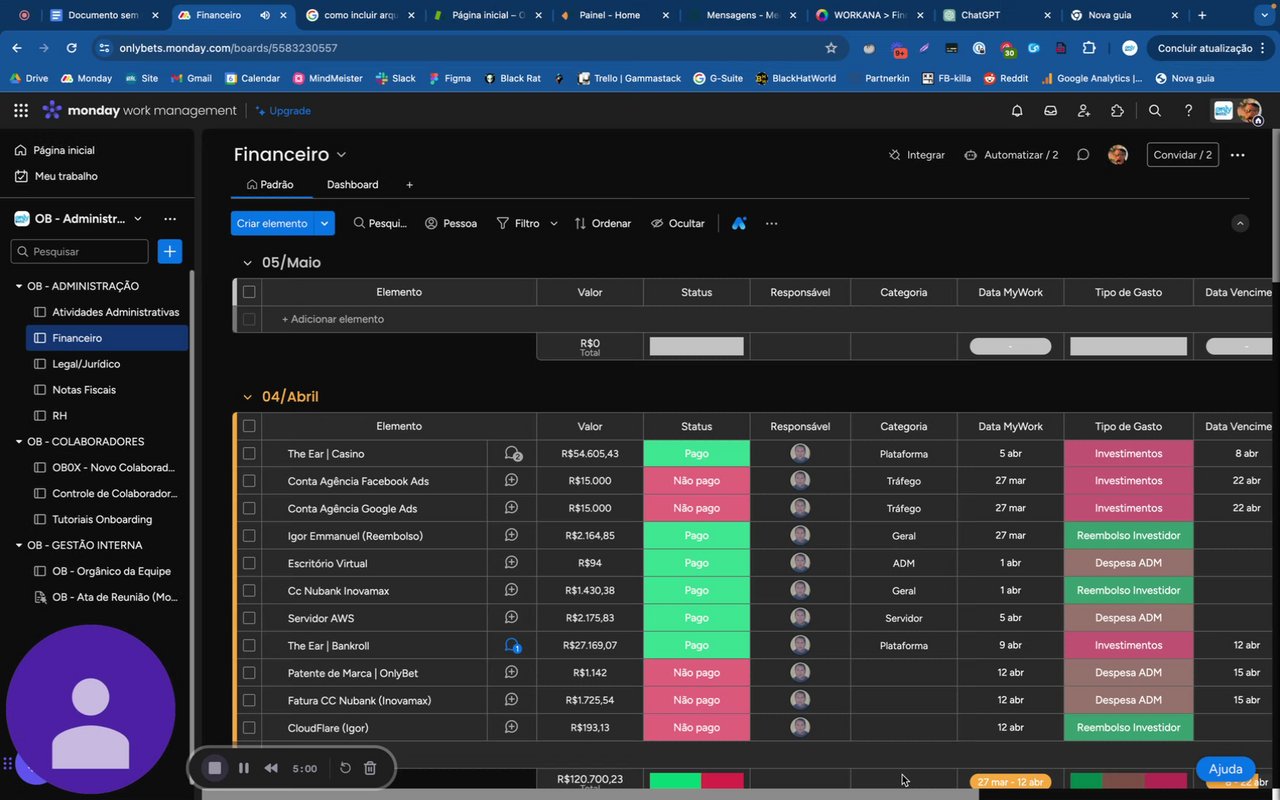1280x800 pixels.
Task: Select all items in 05/Maio group
Action: pos(249,292)
